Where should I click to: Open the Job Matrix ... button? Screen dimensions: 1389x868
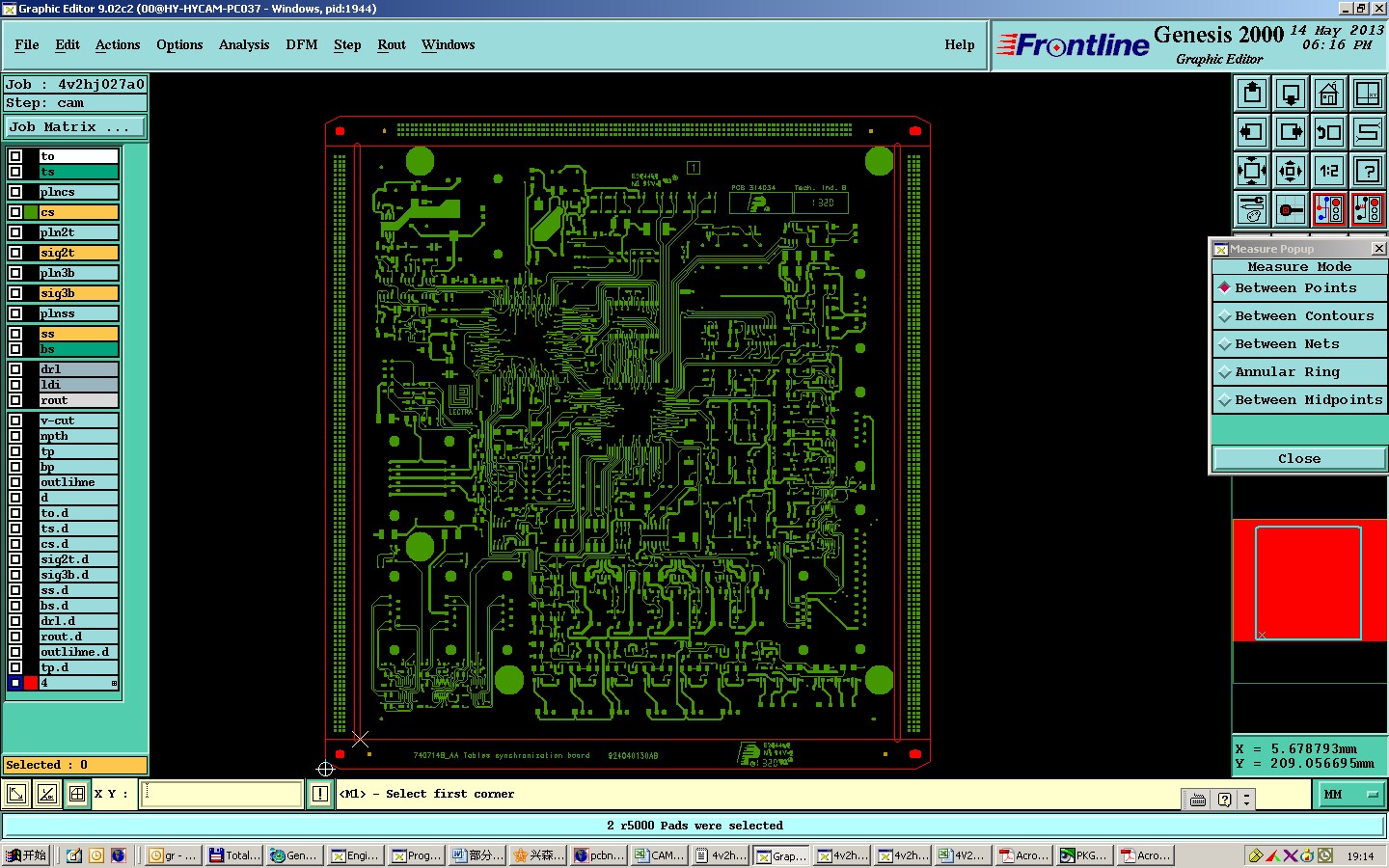point(75,127)
